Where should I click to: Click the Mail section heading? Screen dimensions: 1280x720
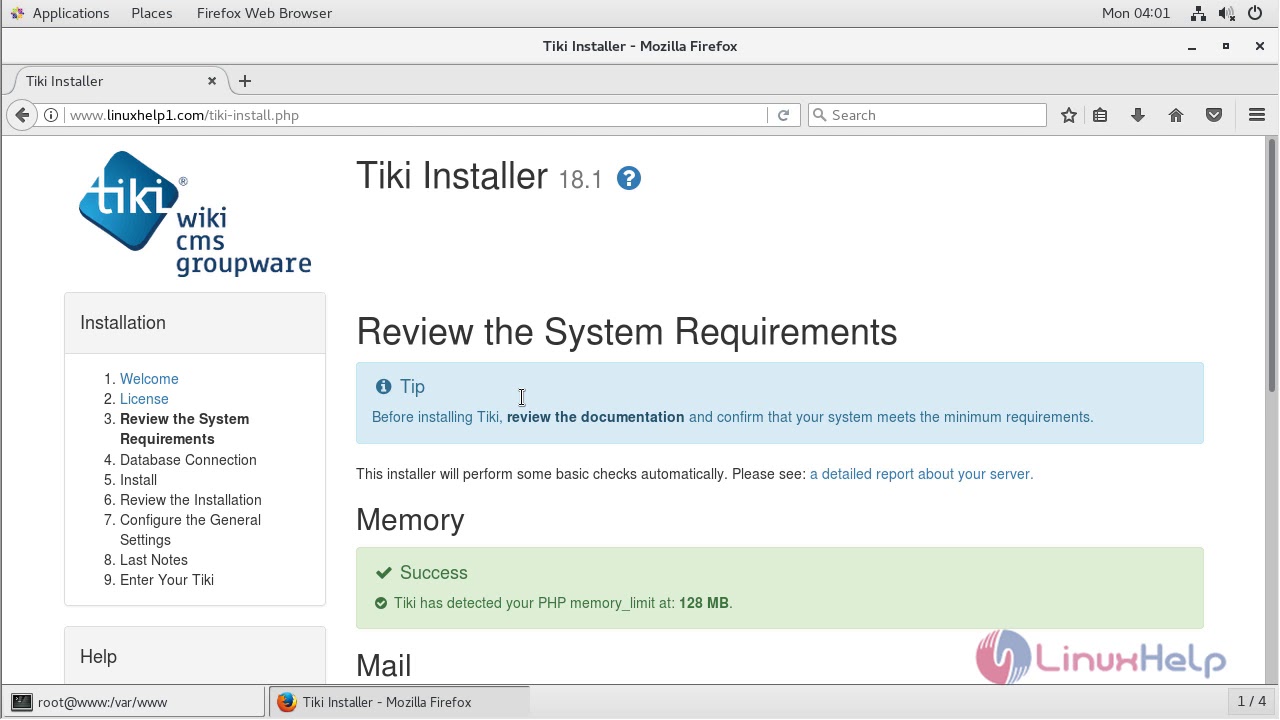click(384, 666)
